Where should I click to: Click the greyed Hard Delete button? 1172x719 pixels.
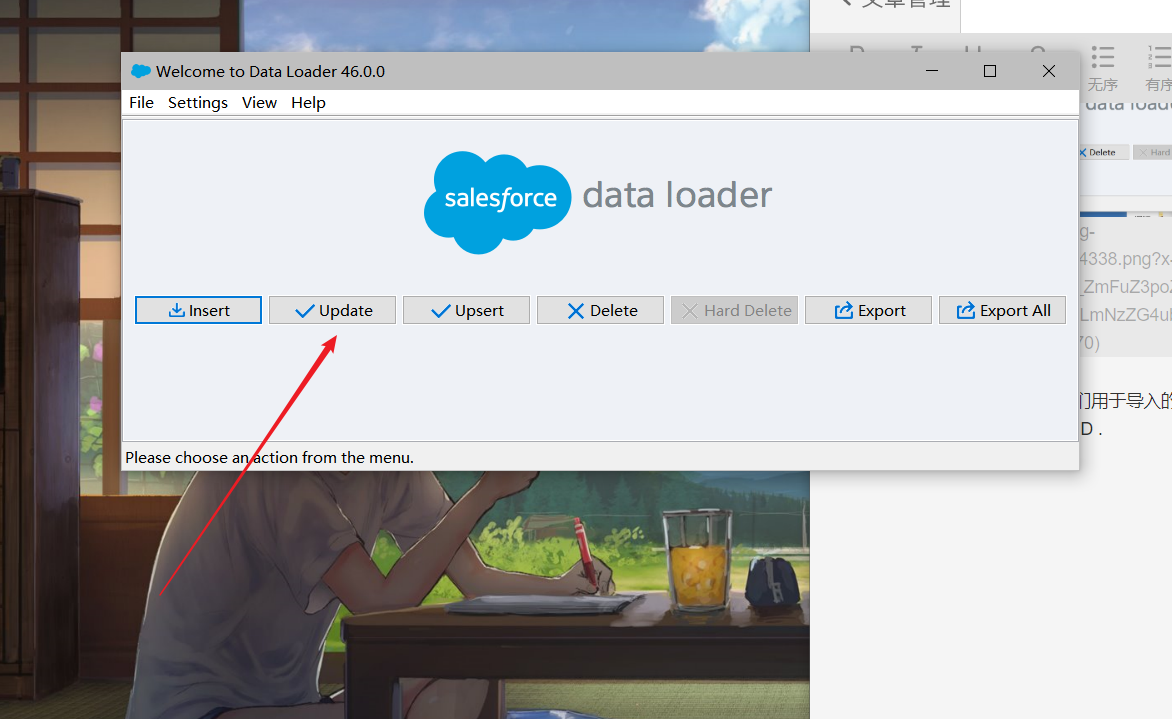[734, 310]
